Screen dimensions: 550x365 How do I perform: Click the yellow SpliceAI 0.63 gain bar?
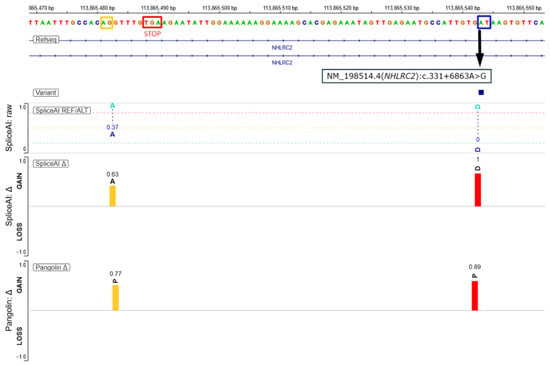112,196
